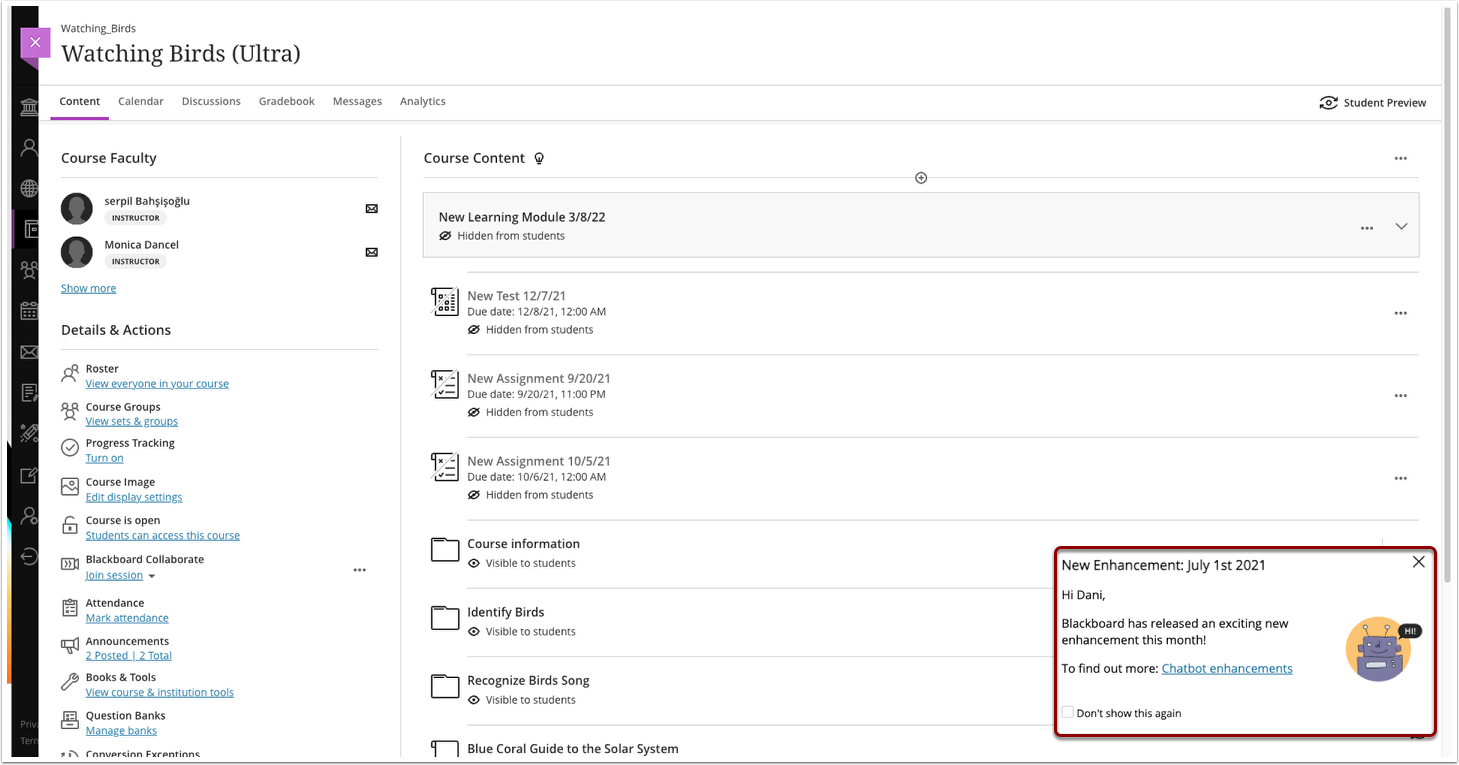Click the Progress Tracking checkmark icon

70,448
